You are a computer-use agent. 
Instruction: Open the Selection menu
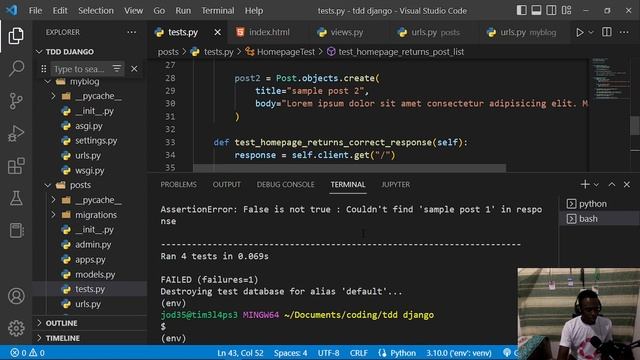point(96,11)
